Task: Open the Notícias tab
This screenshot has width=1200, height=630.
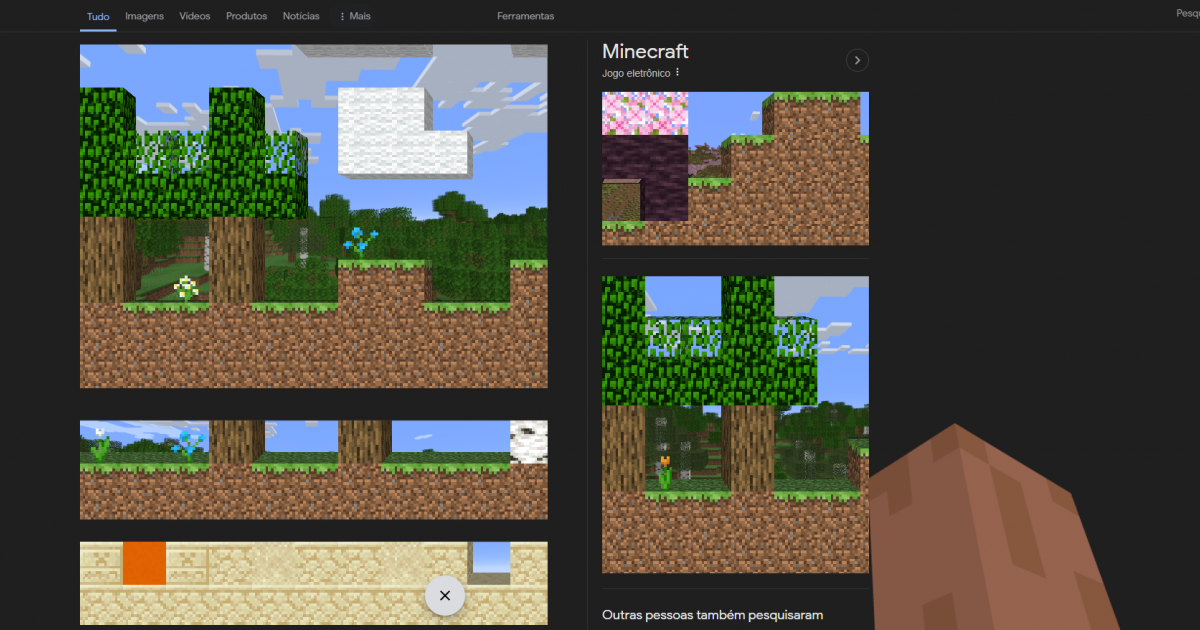Action: click(x=301, y=16)
